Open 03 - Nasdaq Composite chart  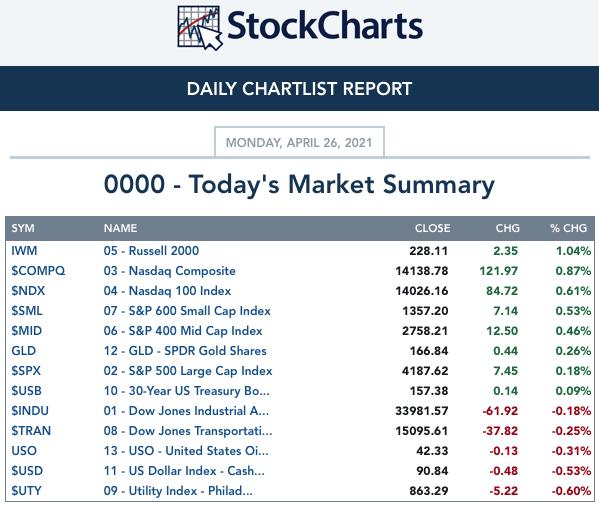170,271
